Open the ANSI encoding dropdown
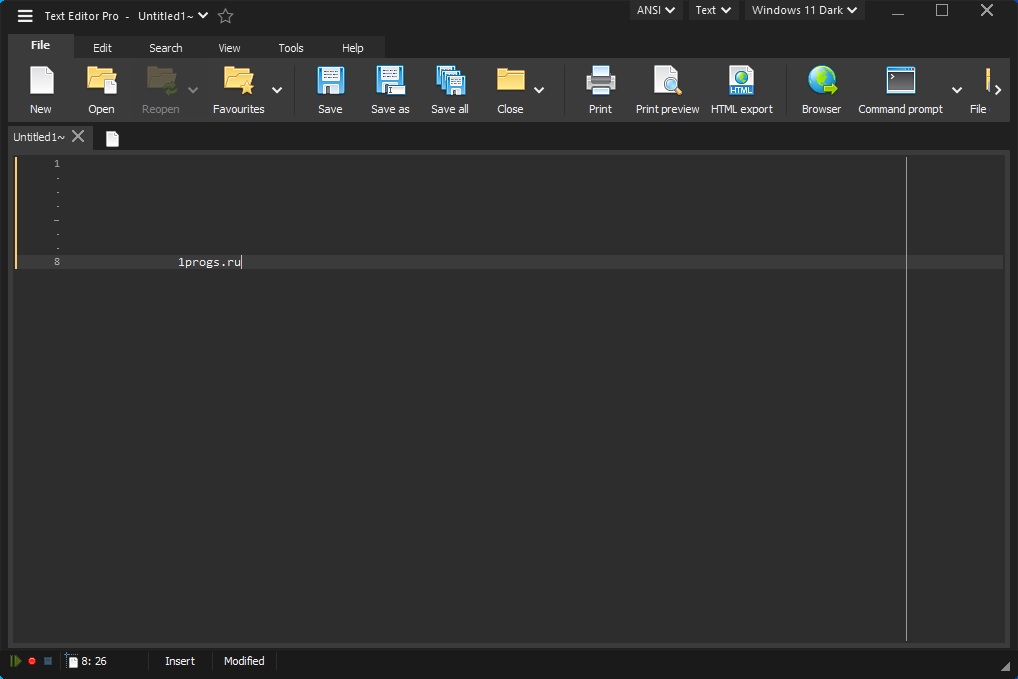The width and height of the screenshot is (1018, 679). point(655,10)
